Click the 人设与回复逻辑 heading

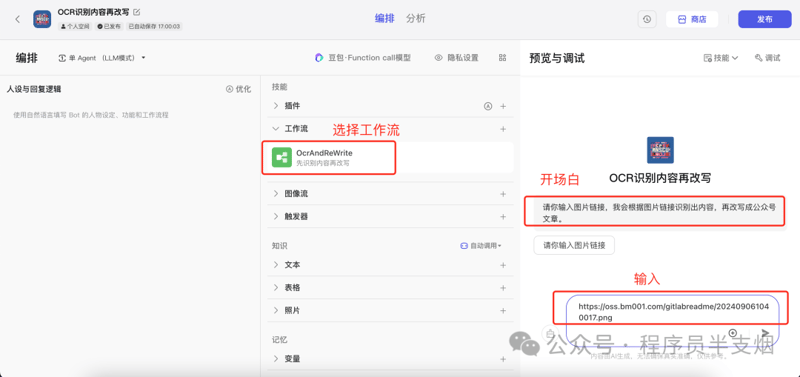point(34,89)
